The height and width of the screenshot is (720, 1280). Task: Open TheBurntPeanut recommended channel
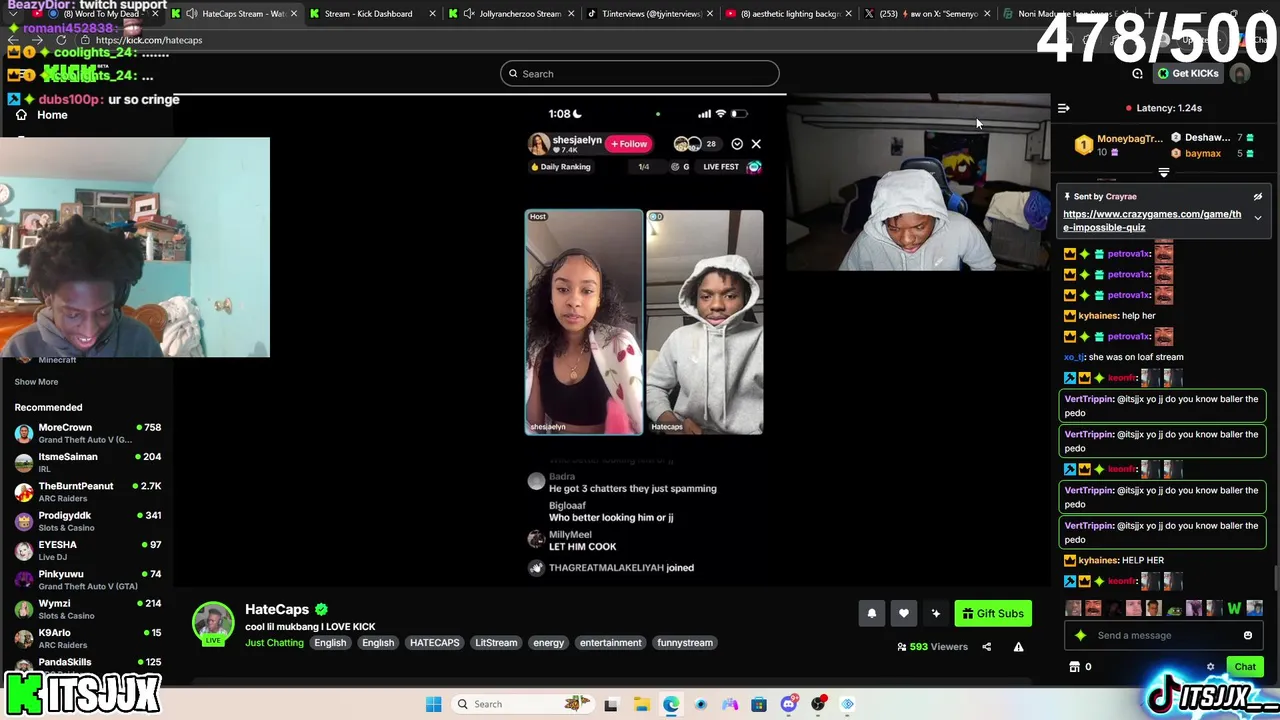click(87, 491)
